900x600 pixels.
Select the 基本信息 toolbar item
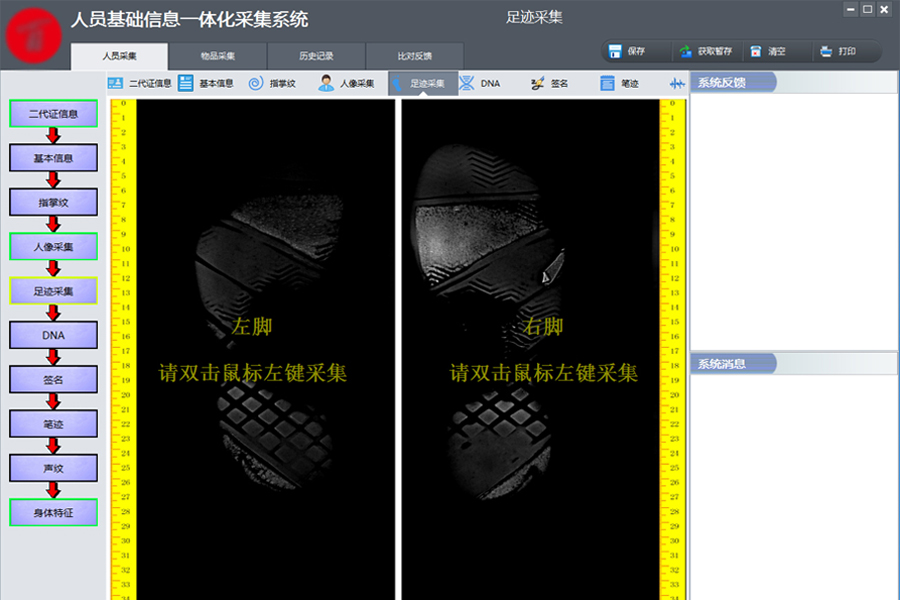206,84
